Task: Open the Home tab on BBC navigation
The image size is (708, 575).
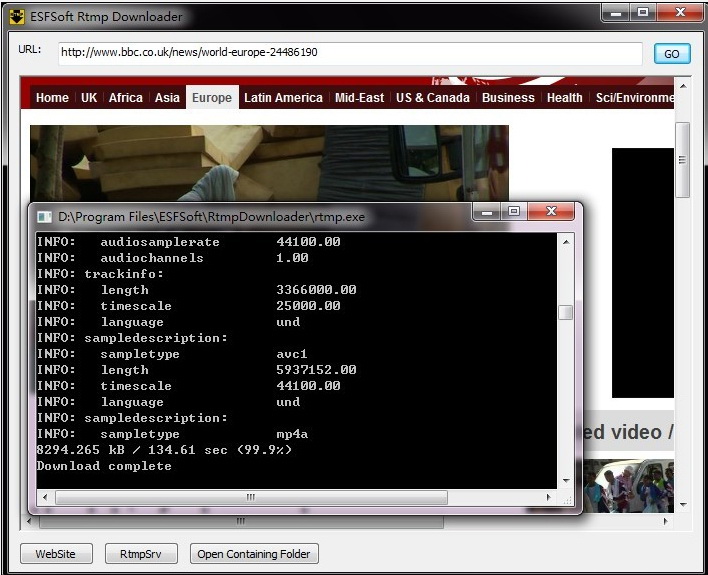Action: [52, 98]
